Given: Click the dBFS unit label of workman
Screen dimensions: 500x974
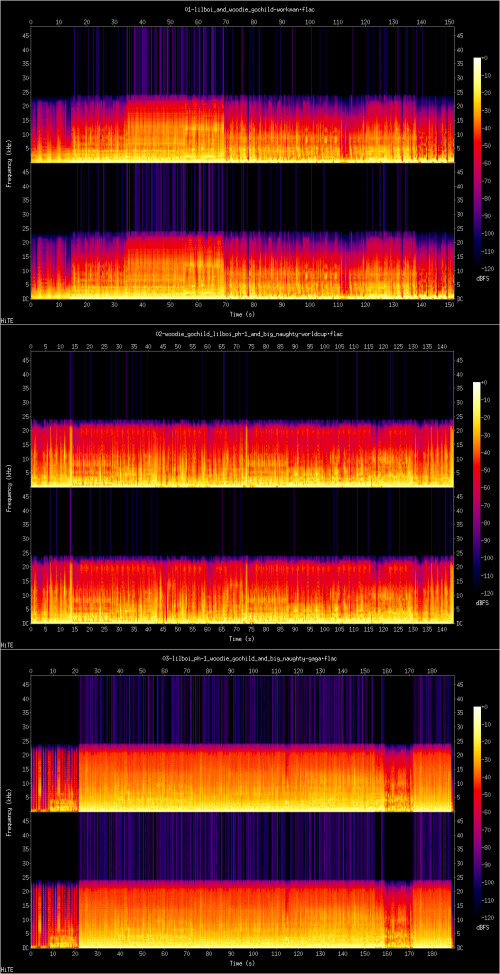Looking at the screenshot, I should [x=483, y=278].
